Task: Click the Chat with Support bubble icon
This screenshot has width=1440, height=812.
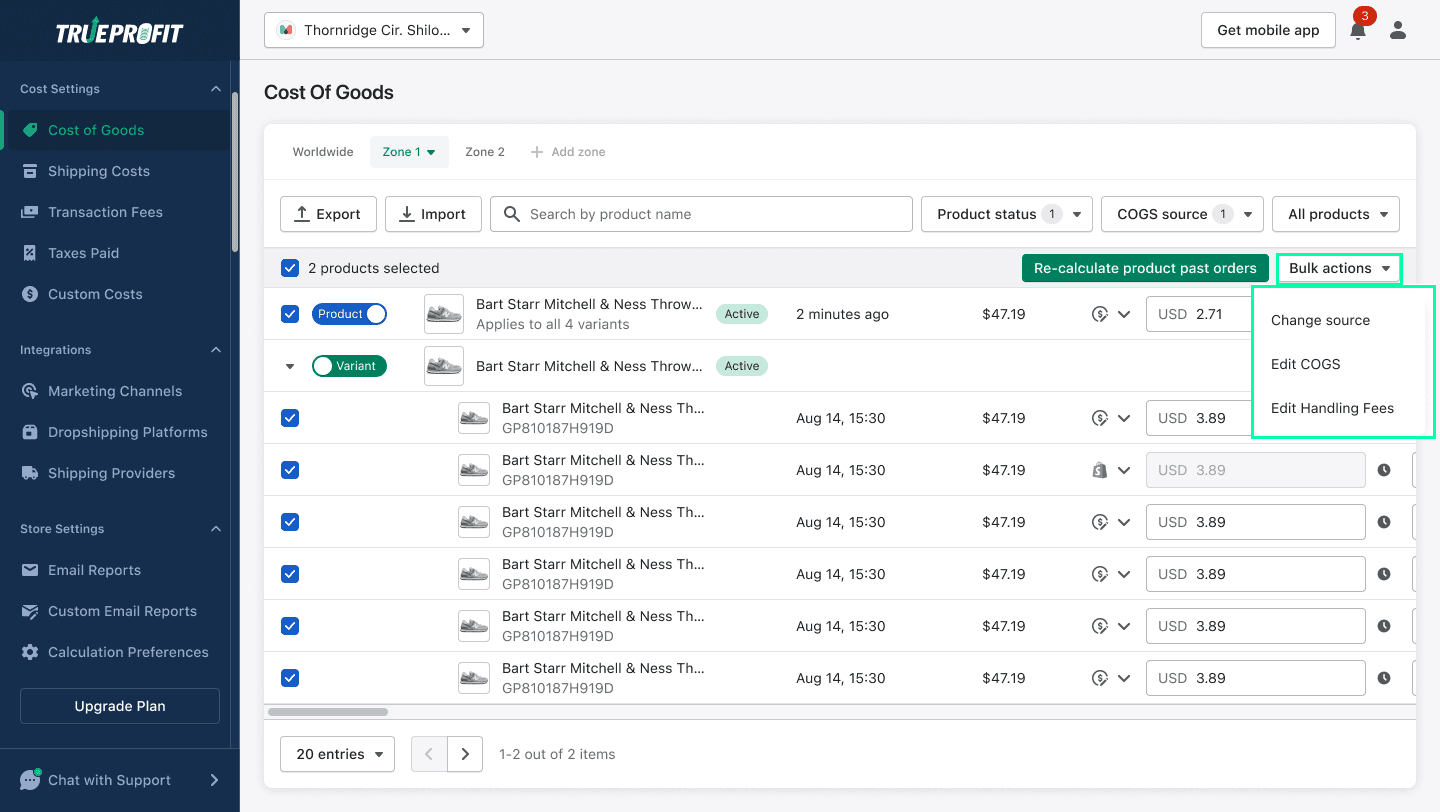Action: coord(30,780)
